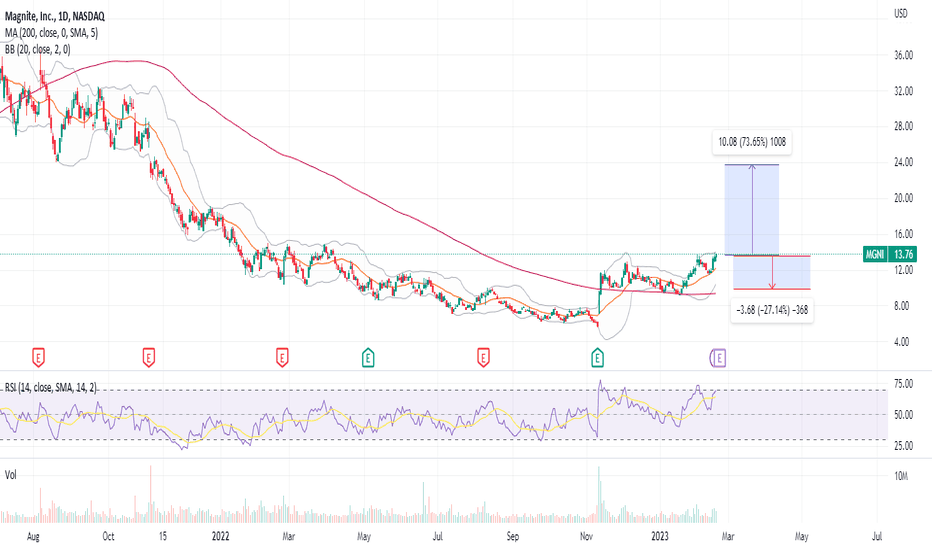Viewport: 932px width, 550px height.
Task: Click the RSI 50.00 axis label
Action: tap(903, 414)
